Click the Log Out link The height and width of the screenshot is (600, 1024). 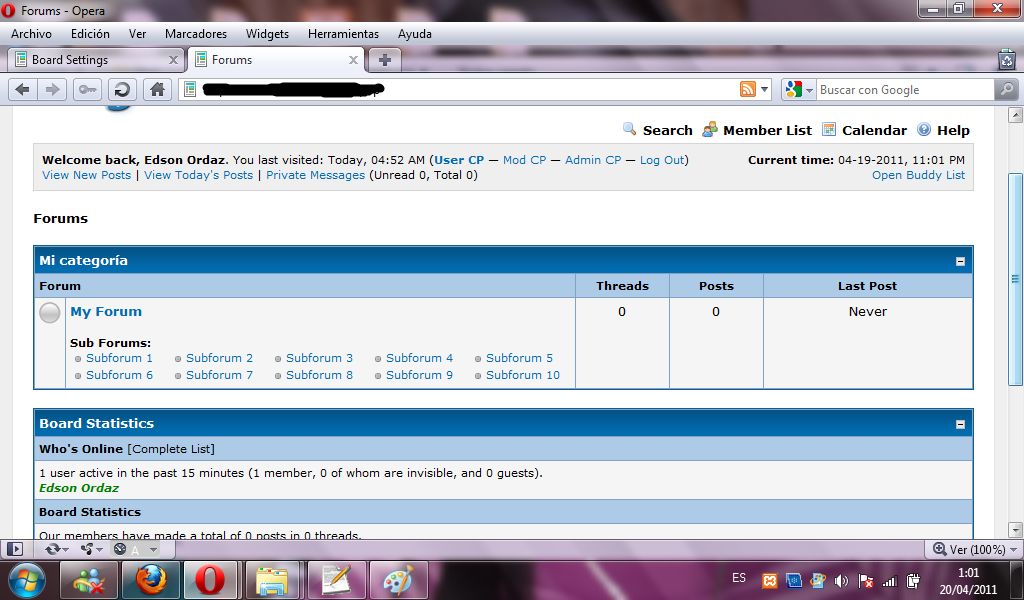(x=662, y=160)
